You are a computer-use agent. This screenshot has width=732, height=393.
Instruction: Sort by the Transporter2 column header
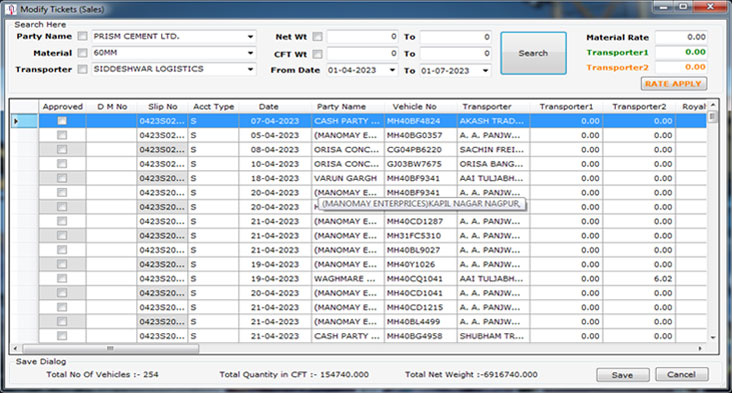tap(639, 106)
